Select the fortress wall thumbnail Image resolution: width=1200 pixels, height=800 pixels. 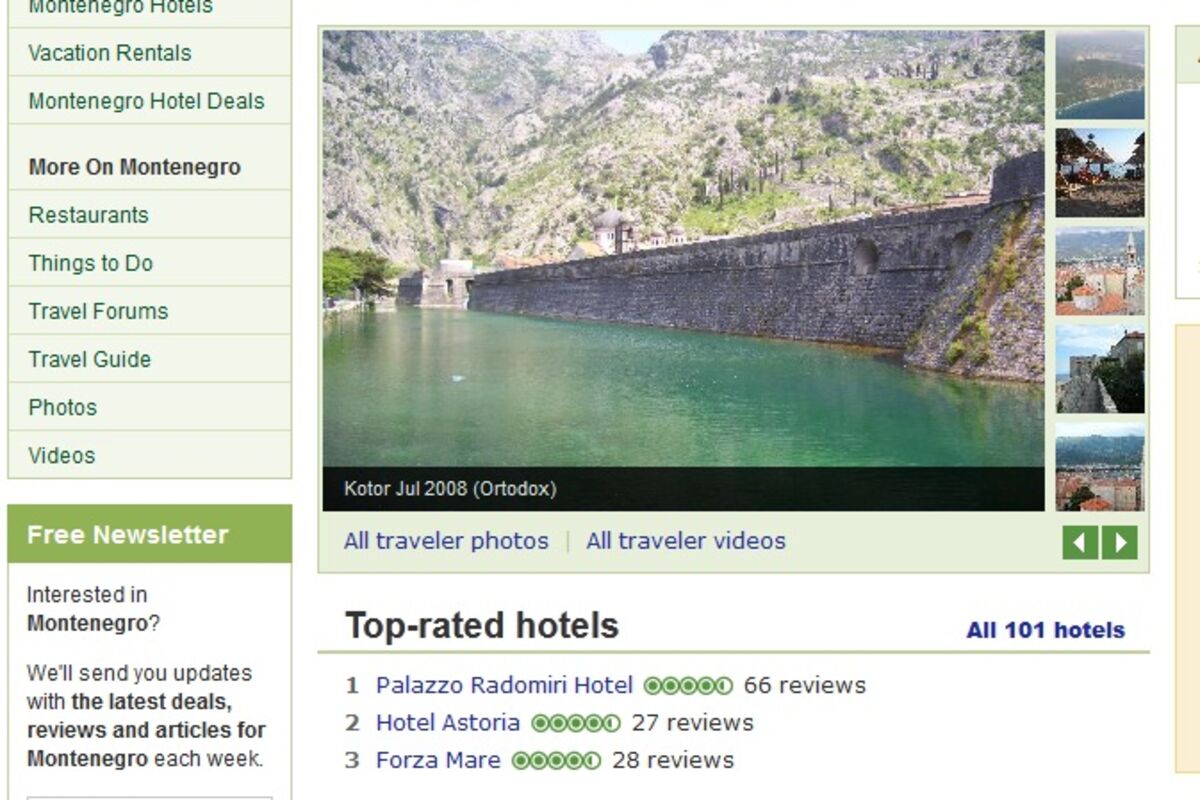pyautogui.click(x=1100, y=369)
